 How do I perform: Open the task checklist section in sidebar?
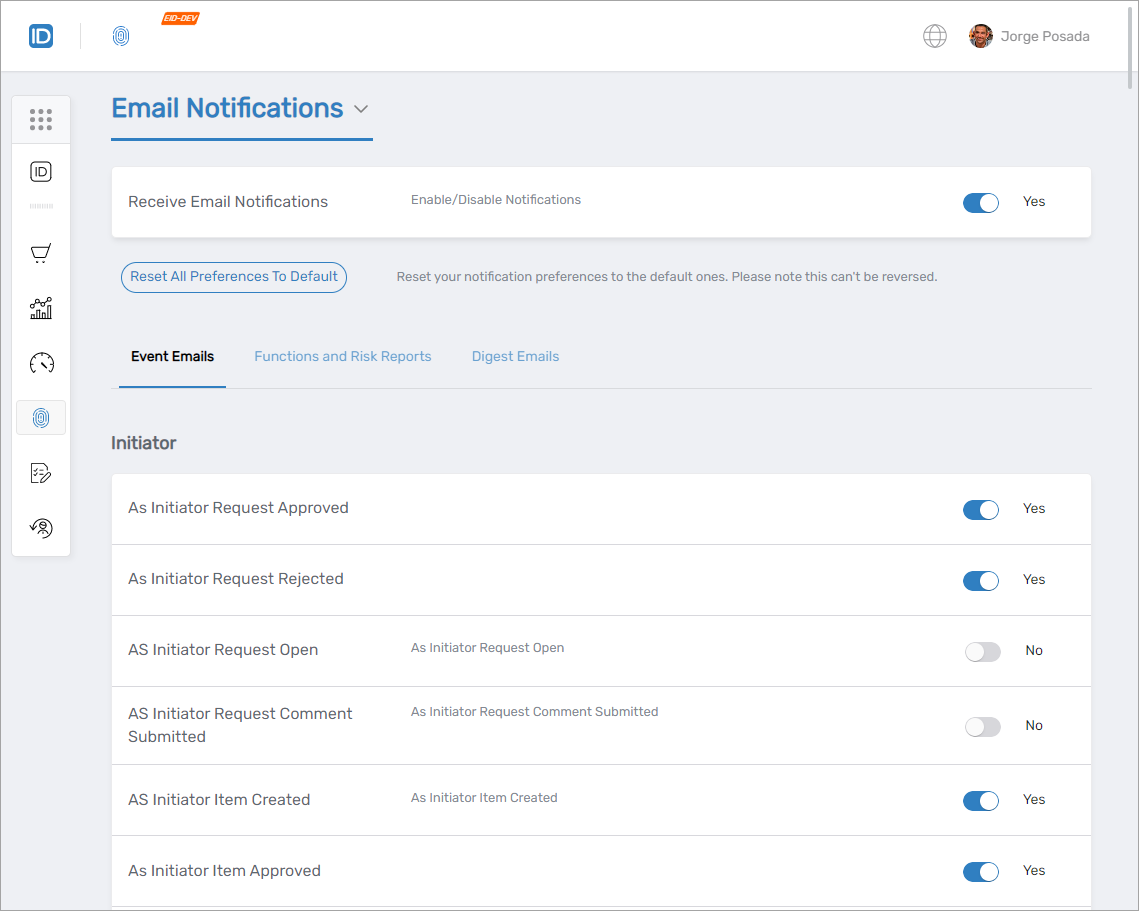coord(40,472)
